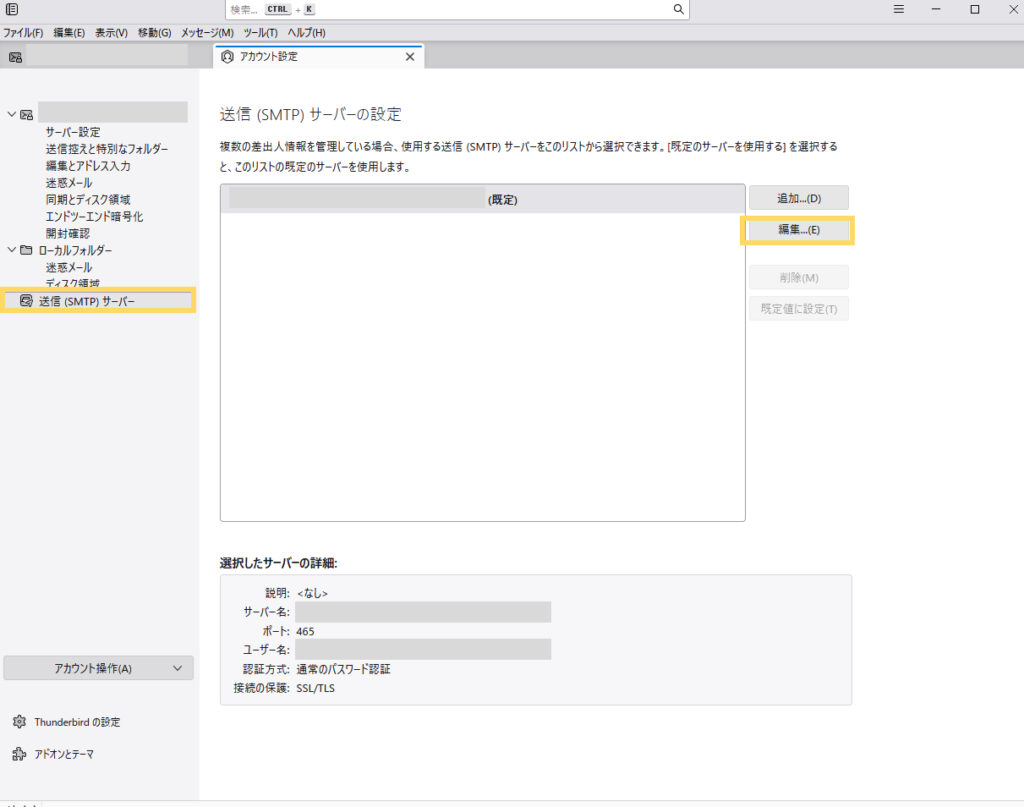Collapse the ローカルフォルダー tree node

(x=12, y=250)
